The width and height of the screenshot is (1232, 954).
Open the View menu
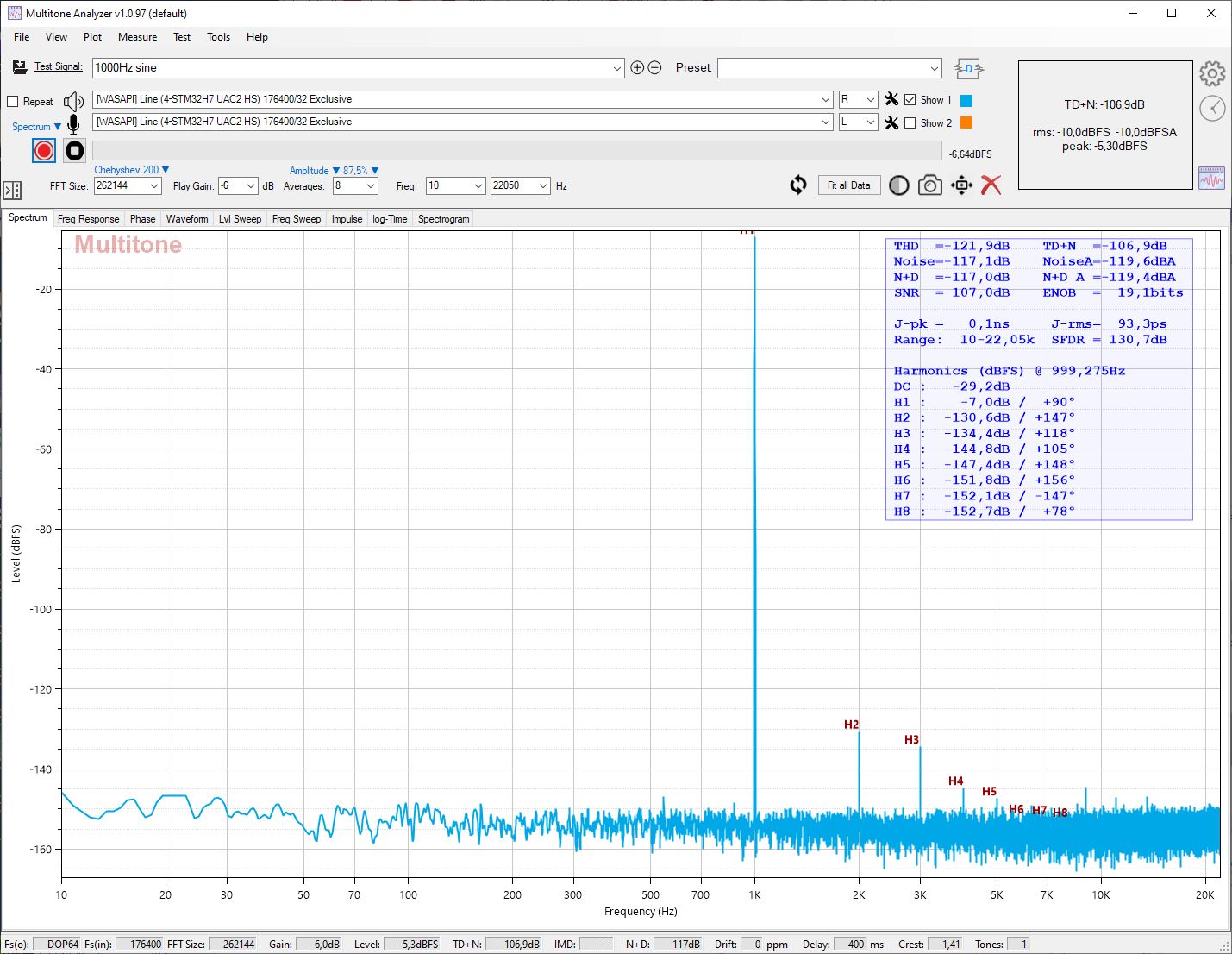click(56, 37)
